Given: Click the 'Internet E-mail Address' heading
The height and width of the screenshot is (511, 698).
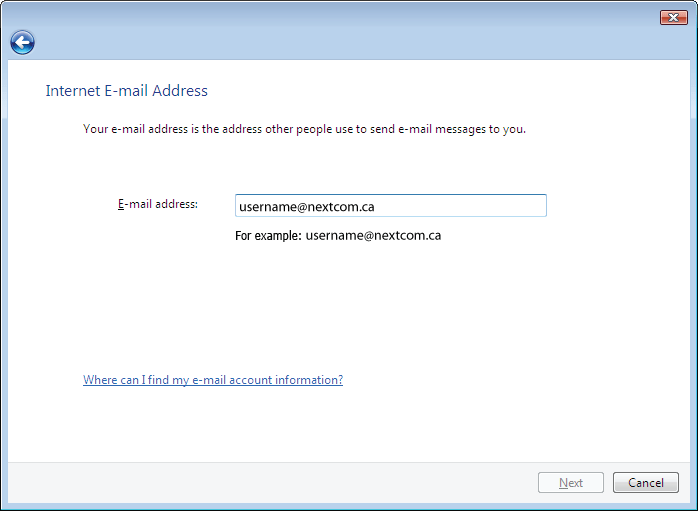Looking at the screenshot, I should click(x=126, y=90).
